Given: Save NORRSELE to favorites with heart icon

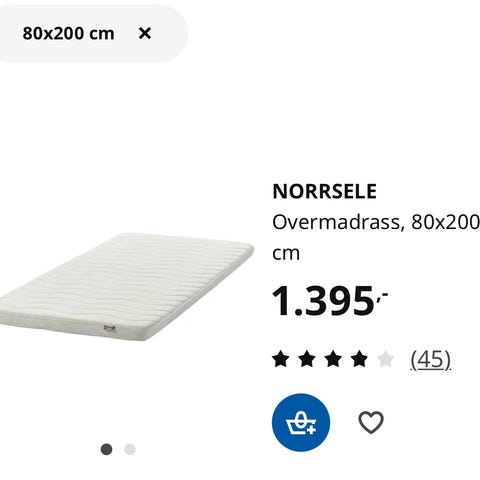Looking at the screenshot, I should (x=371, y=422).
